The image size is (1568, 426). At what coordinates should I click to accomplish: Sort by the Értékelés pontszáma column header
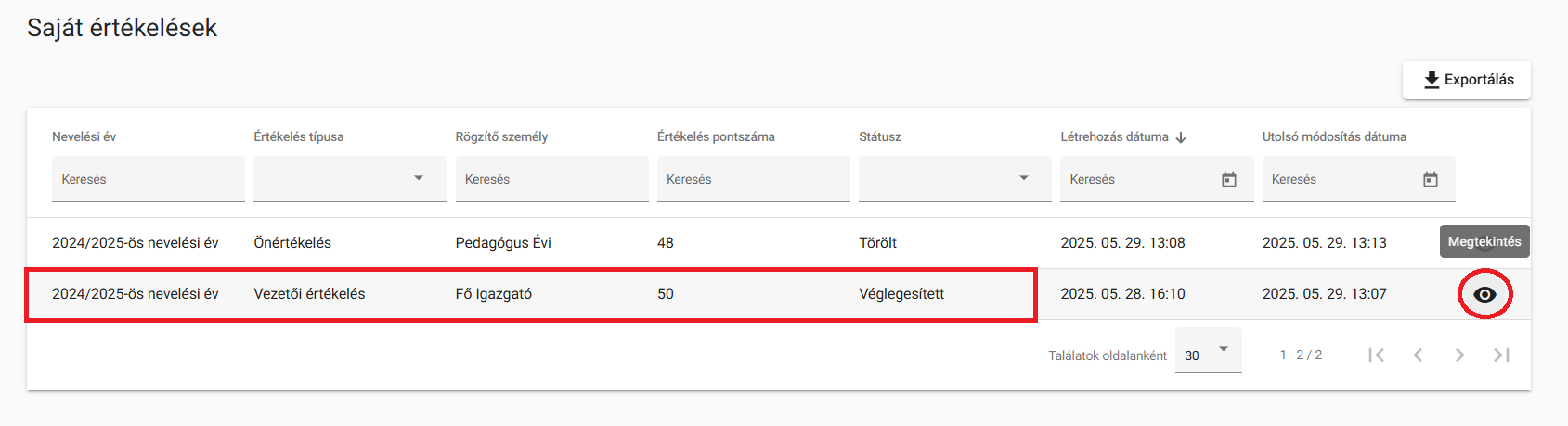point(716,136)
